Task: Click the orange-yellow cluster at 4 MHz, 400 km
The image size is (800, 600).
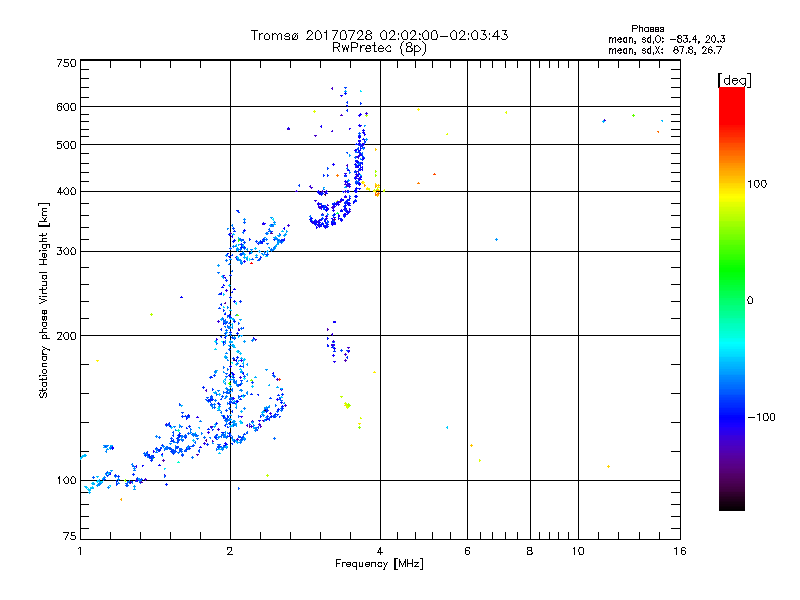Action: (x=377, y=190)
